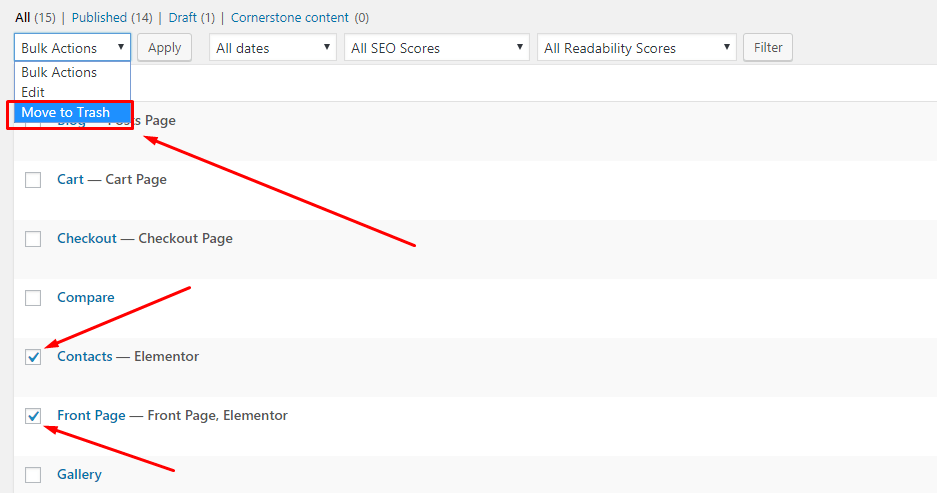Show All pages filter
The height and width of the screenshot is (493, 937).
click(23, 17)
